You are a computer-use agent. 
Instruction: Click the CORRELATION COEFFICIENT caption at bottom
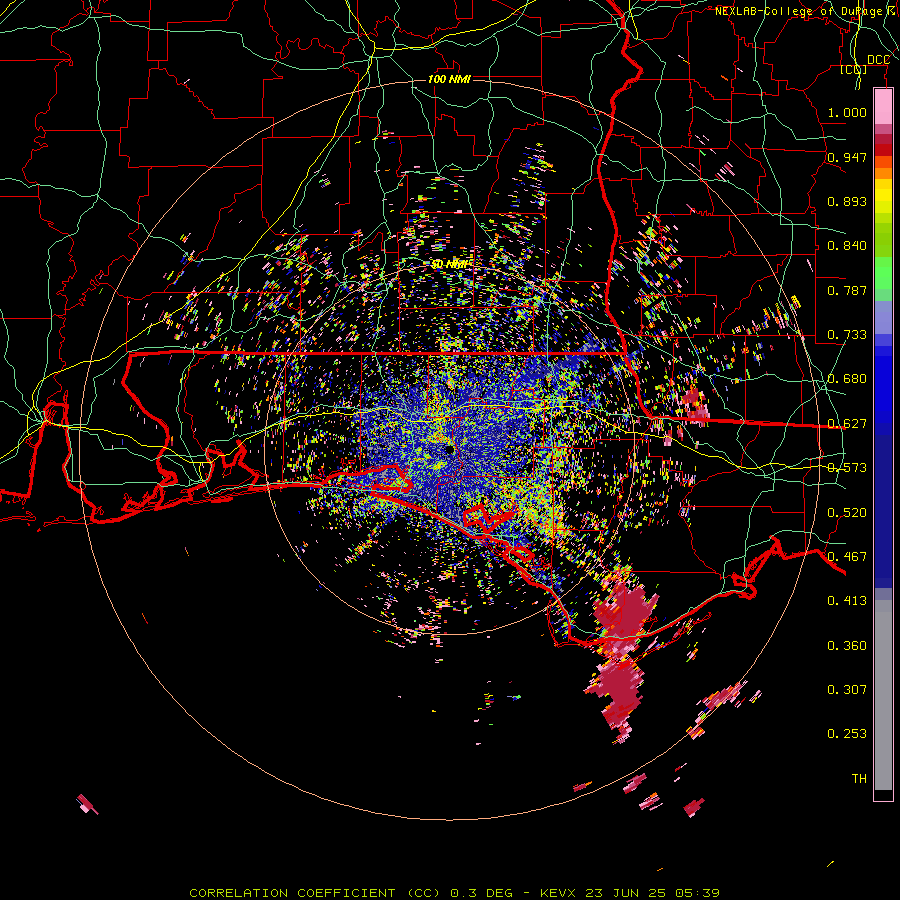455,893
